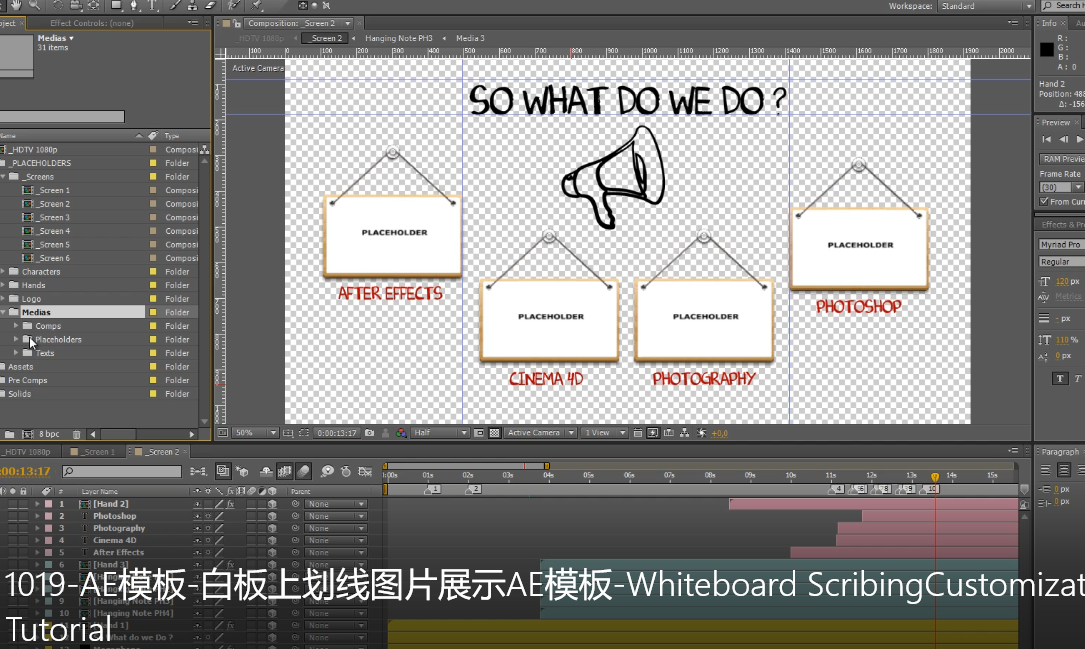This screenshot has width=1085, height=649.
Task: Open the Half resolution dropdown
Action: (440, 433)
